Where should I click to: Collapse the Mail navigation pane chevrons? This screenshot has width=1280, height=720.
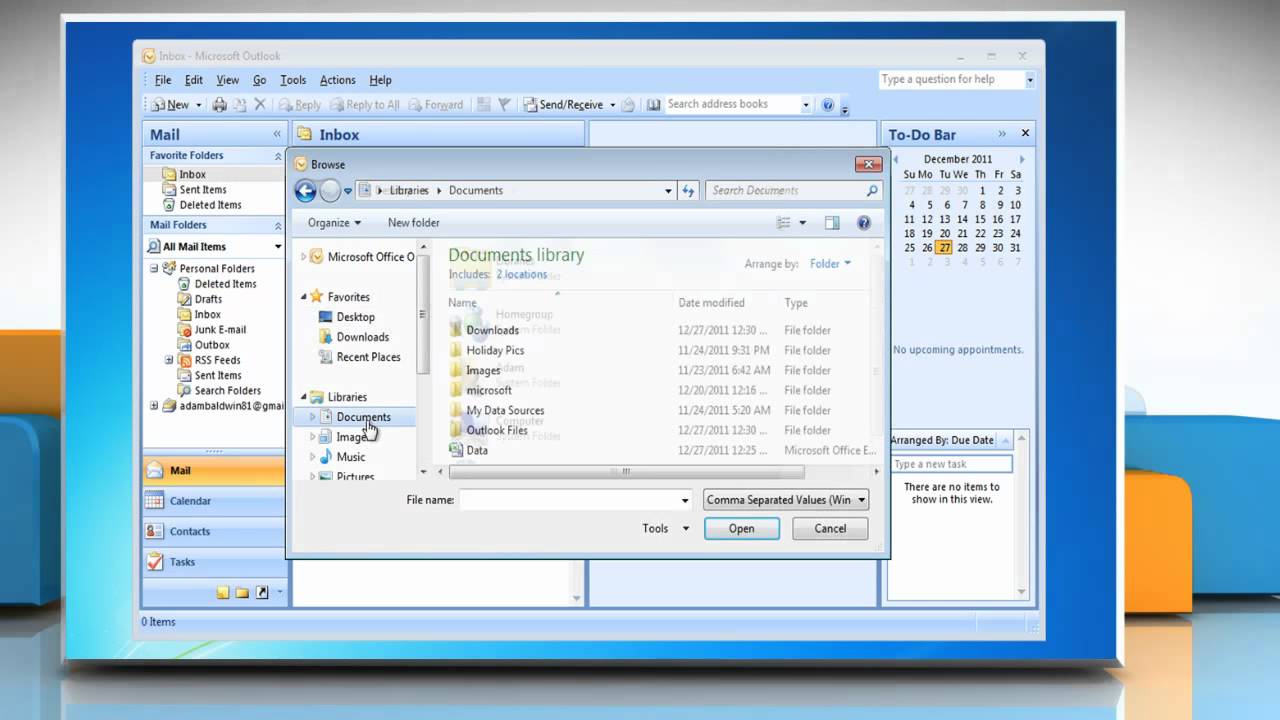[x=277, y=134]
